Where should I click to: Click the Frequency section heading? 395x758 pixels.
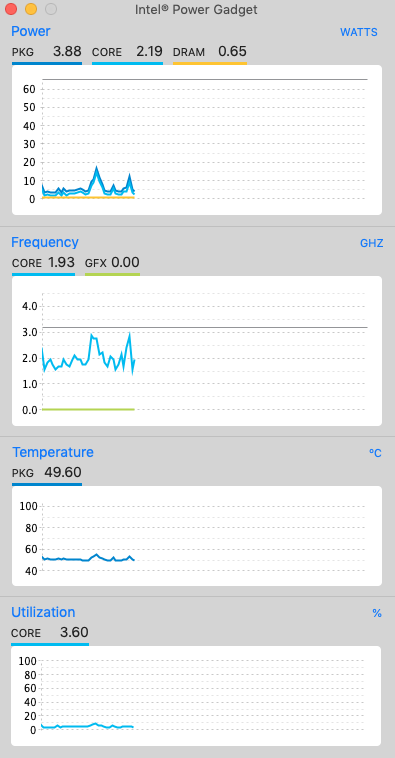44,242
